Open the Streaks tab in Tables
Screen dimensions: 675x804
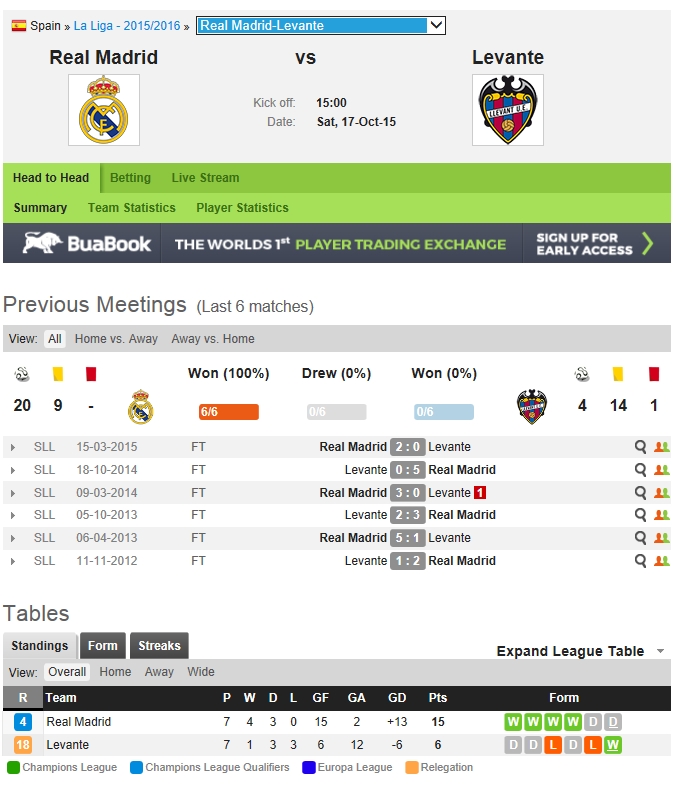click(x=159, y=646)
